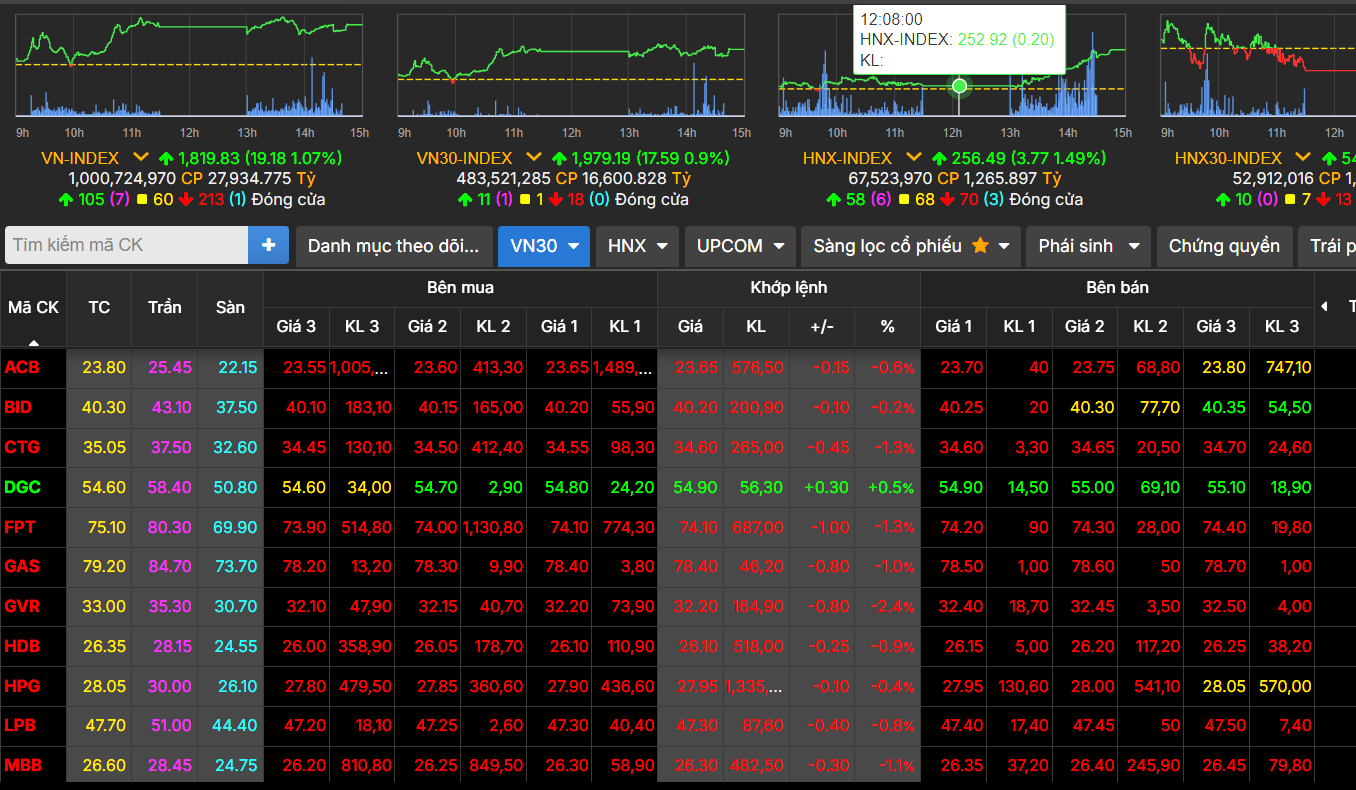Click the left arrow at table header's right edge

(x=1325, y=306)
